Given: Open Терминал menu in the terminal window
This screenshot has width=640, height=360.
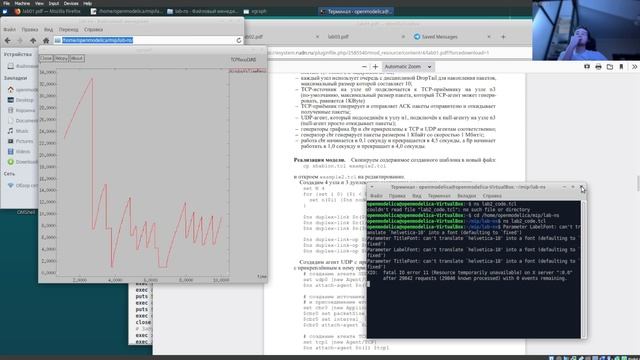Looking at the screenshot, I should tap(439, 196).
